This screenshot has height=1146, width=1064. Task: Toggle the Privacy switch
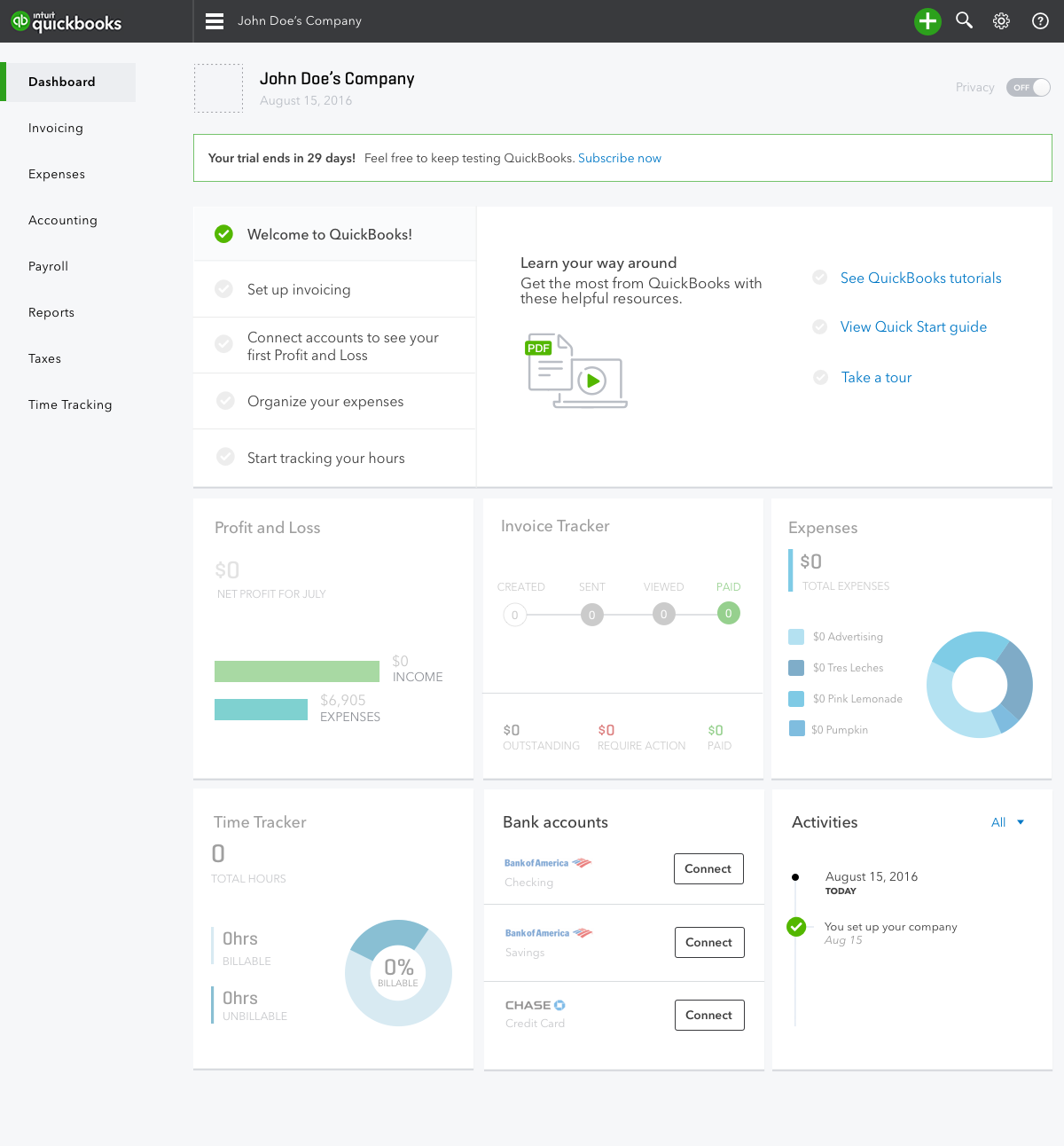coord(1029,88)
